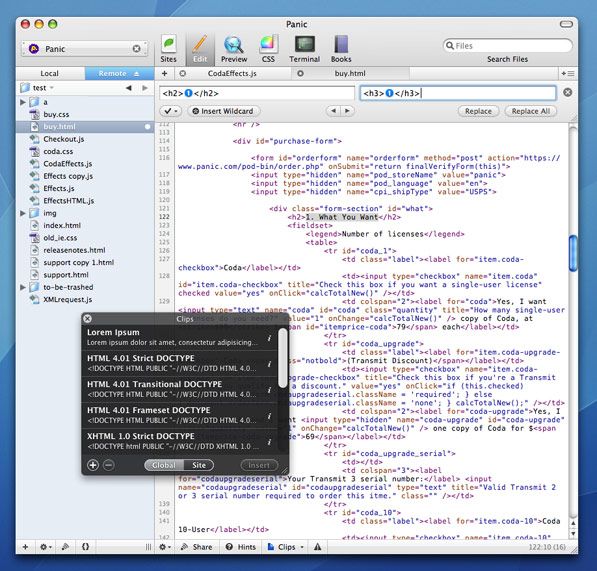The image size is (597, 571).
Task: Expand the to-be-trashed folder
Action: [x=23, y=287]
